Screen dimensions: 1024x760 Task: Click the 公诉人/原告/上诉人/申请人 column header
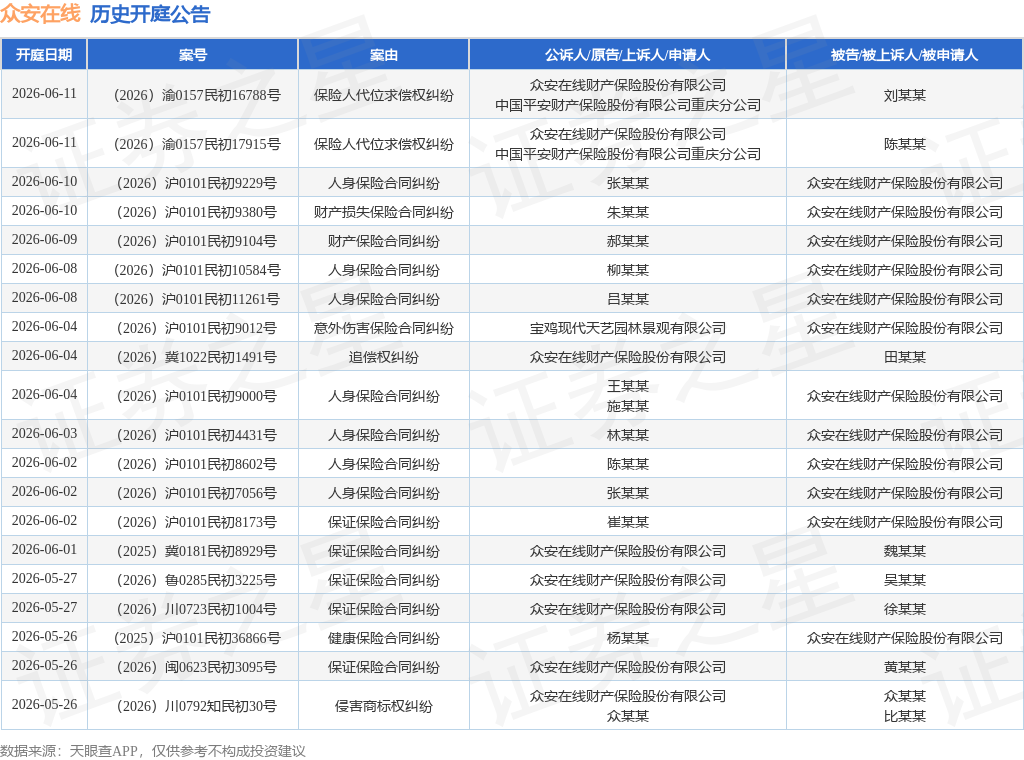[627, 55]
